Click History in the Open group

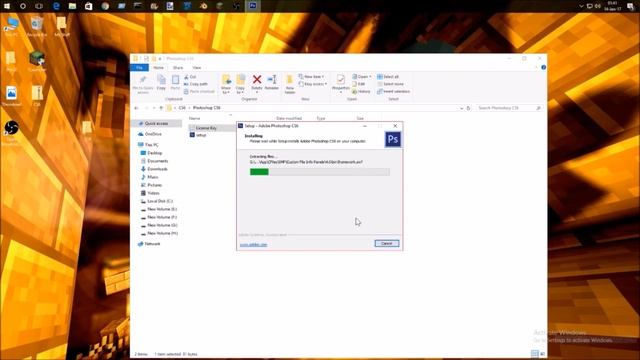tap(361, 91)
